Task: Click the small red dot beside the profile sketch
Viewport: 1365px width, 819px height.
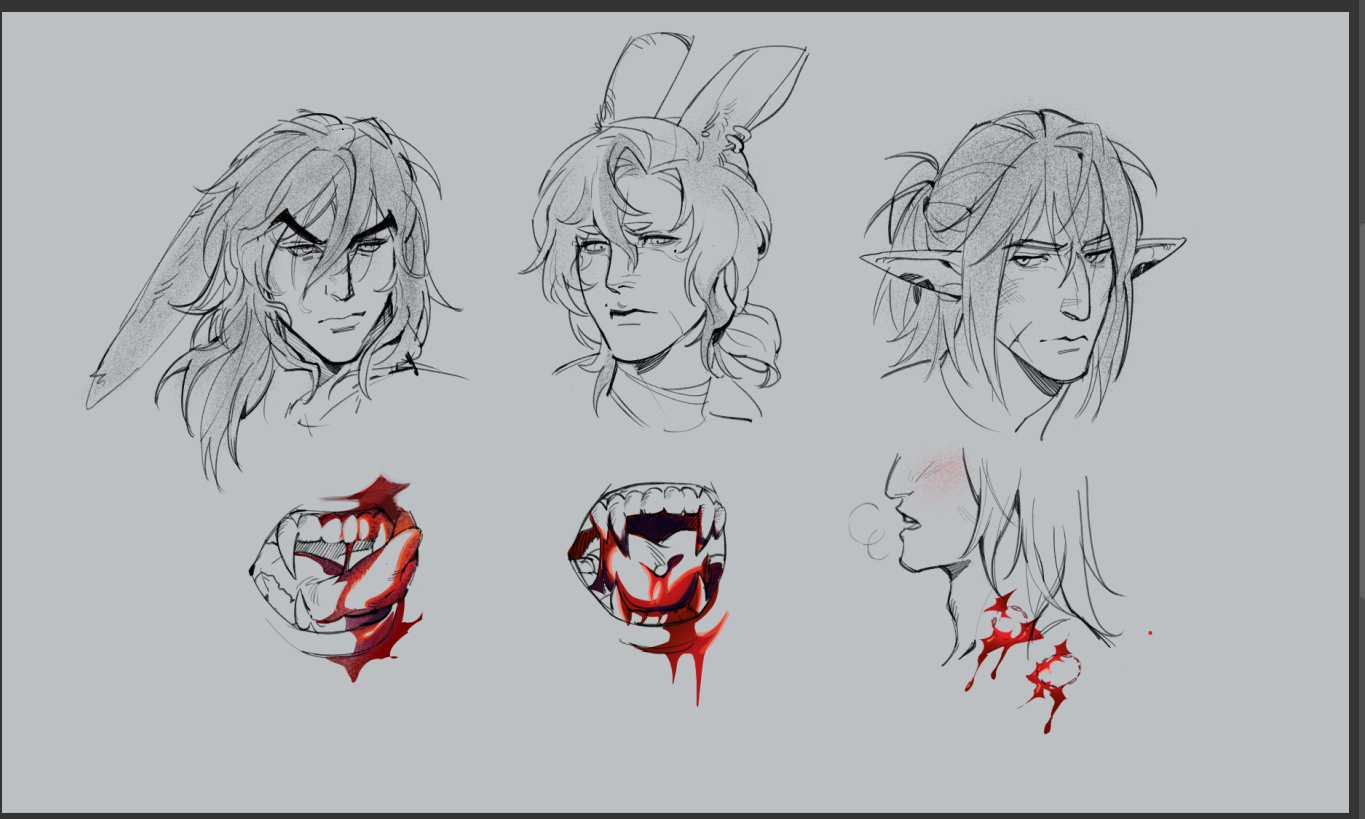Action: coord(1150,633)
